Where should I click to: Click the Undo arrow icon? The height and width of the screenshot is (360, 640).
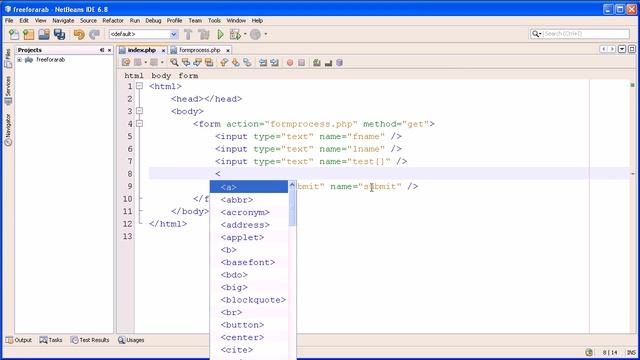point(79,34)
